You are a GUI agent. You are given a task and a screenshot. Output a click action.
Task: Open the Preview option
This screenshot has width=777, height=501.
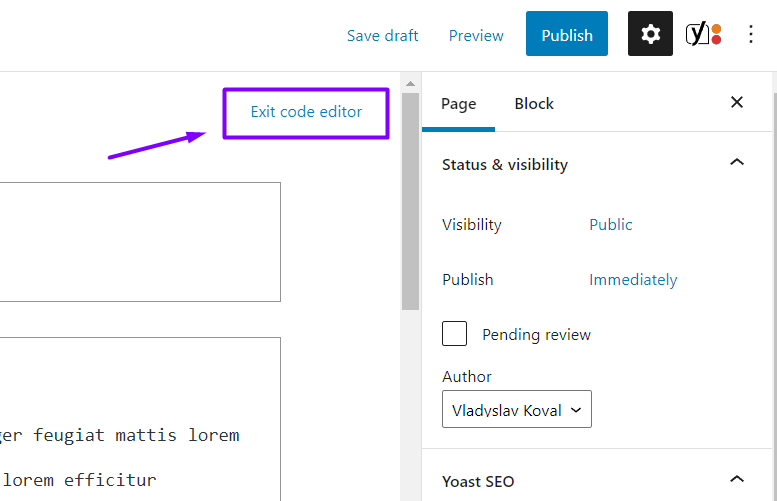click(476, 36)
